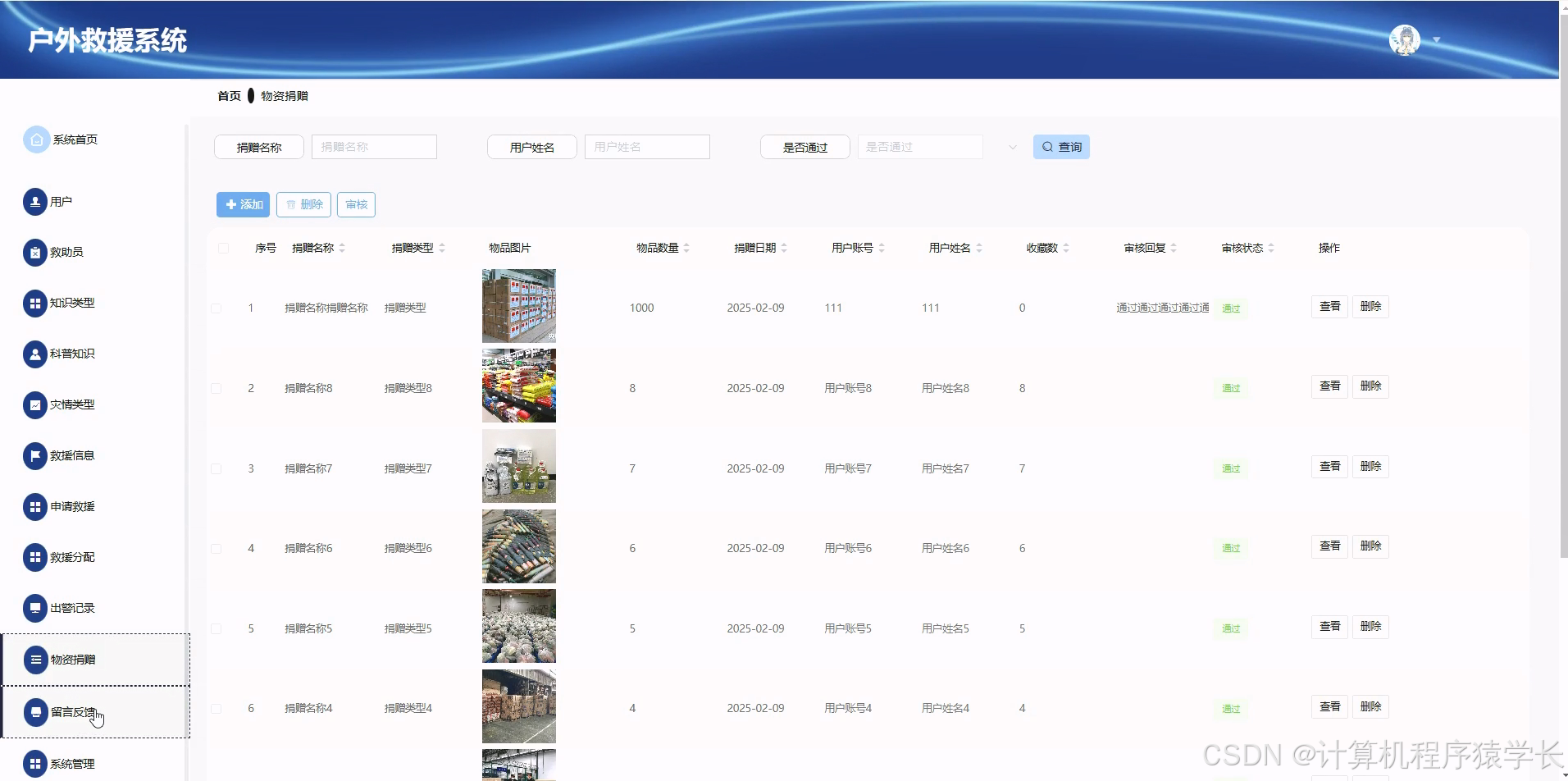Click 首页 in the breadcrumb
The width and height of the screenshot is (1568, 781).
[229, 96]
